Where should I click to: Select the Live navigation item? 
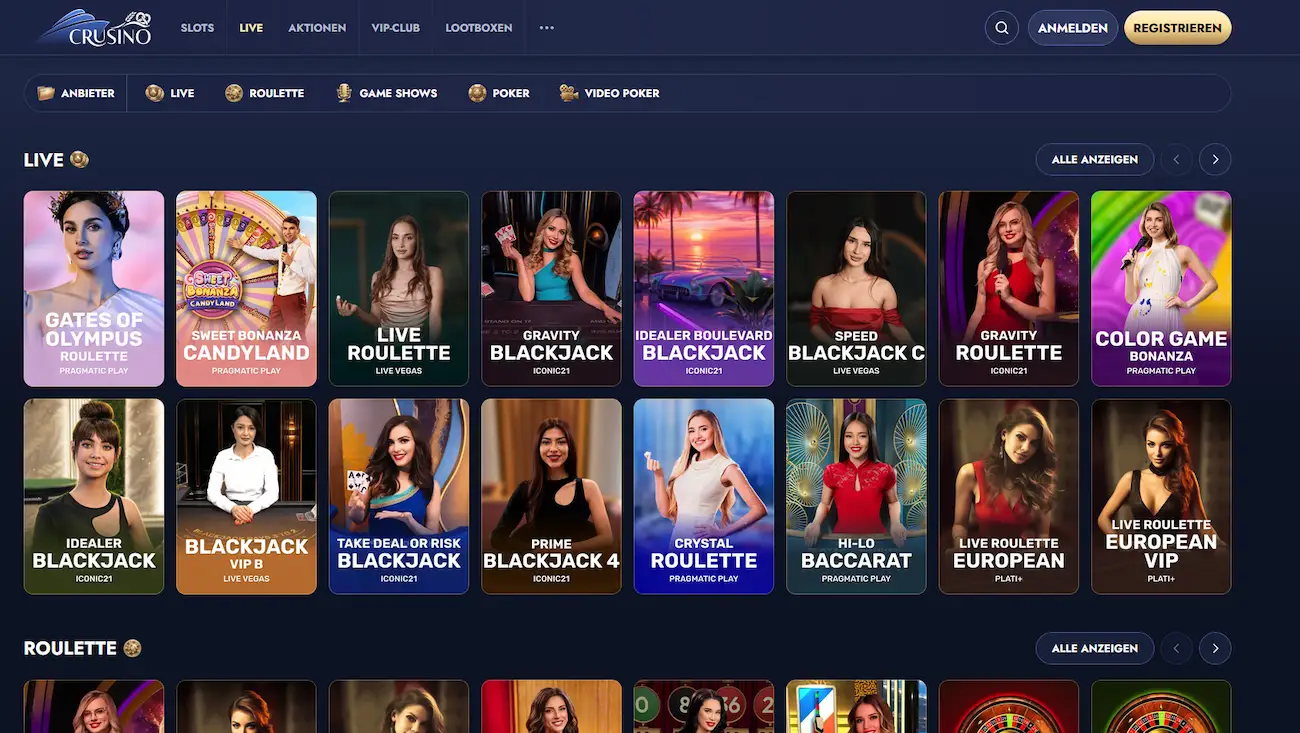click(251, 28)
